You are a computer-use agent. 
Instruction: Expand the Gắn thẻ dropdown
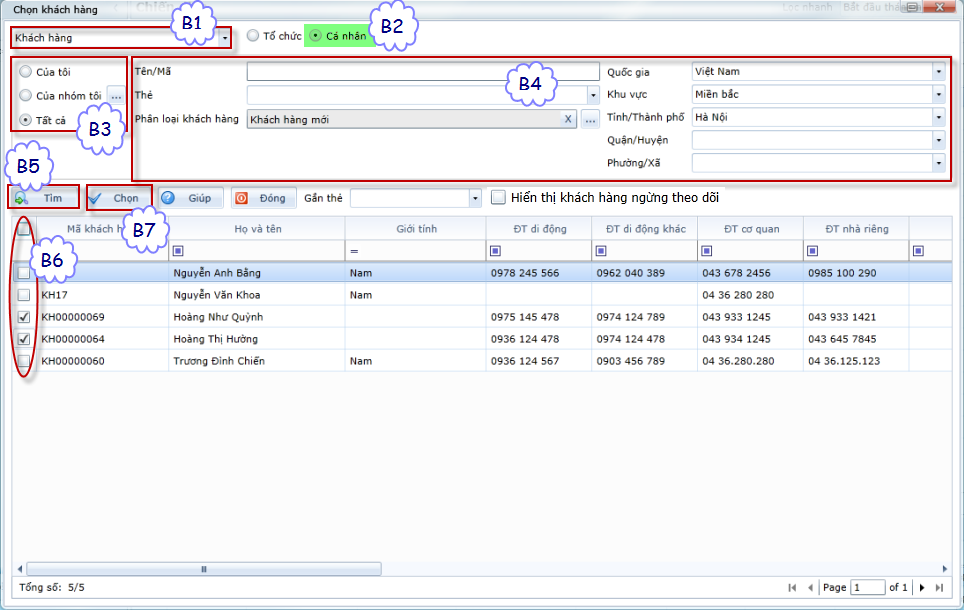(474, 199)
